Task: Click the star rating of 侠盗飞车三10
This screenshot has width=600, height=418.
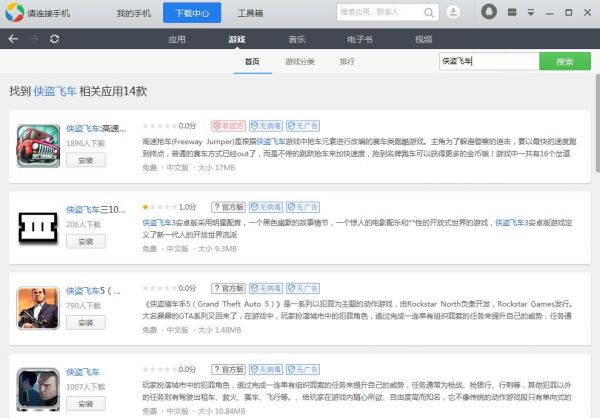Action: (160, 207)
